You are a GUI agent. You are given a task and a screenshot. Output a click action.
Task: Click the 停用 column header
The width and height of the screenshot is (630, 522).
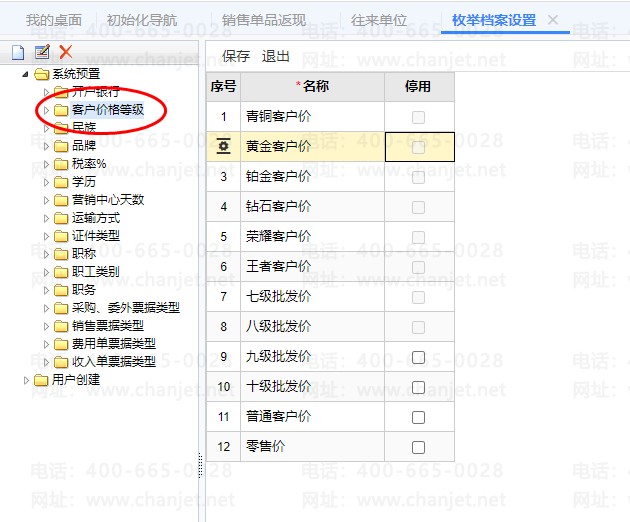click(x=419, y=86)
